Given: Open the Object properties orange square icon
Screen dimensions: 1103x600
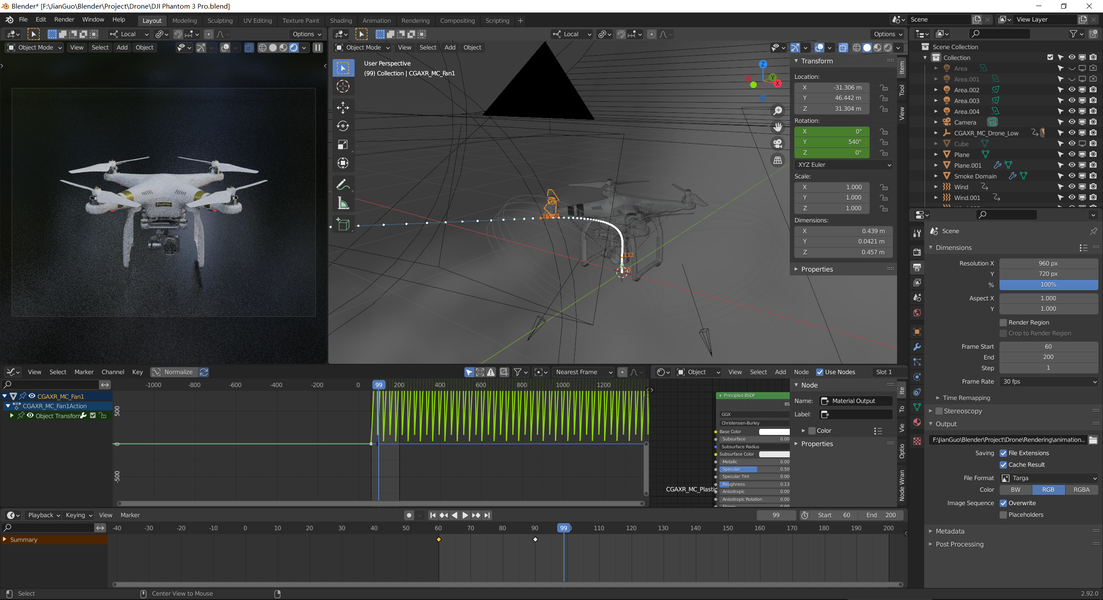Looking at the screenshot, I should (917, 331).
